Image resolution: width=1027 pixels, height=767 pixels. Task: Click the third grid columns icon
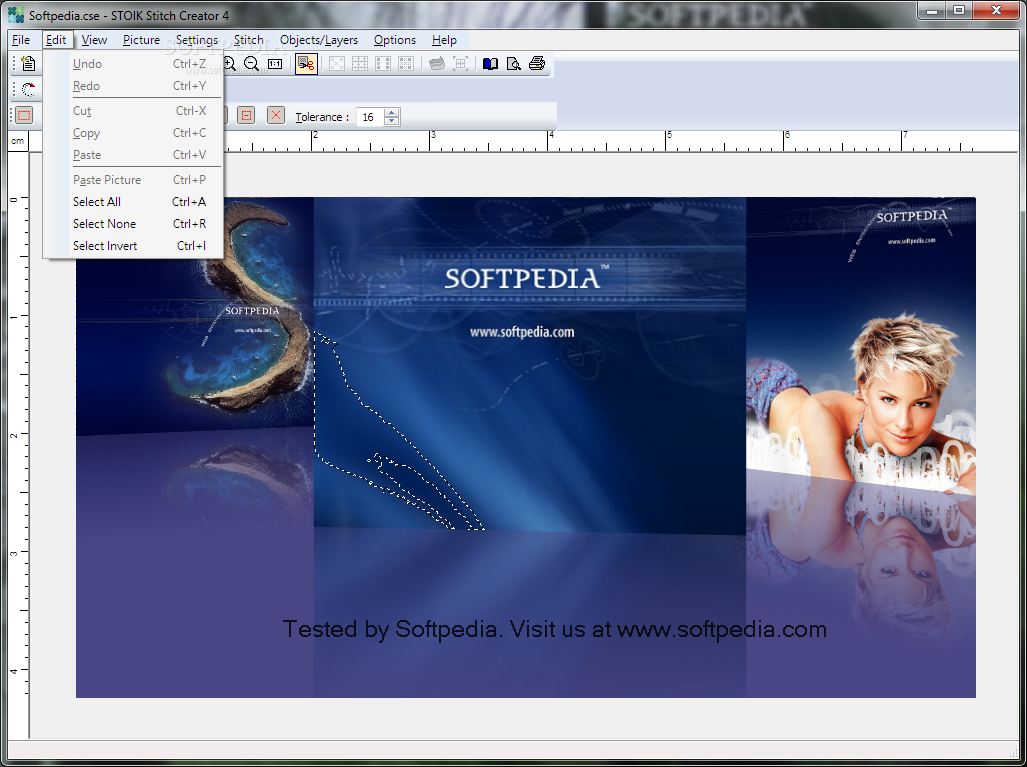(x=383, y=64)
